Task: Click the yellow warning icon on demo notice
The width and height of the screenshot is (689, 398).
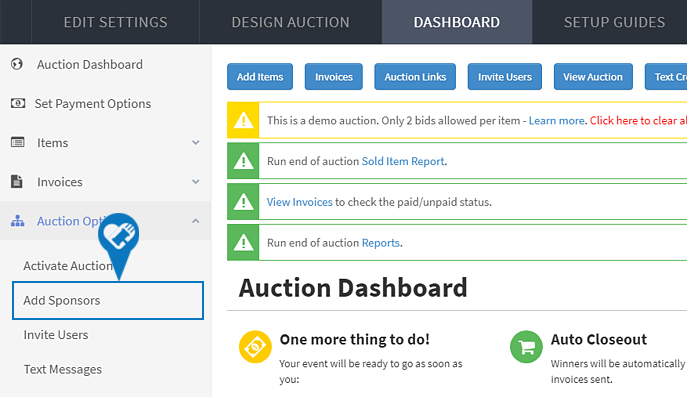Action: pos(243,120)
